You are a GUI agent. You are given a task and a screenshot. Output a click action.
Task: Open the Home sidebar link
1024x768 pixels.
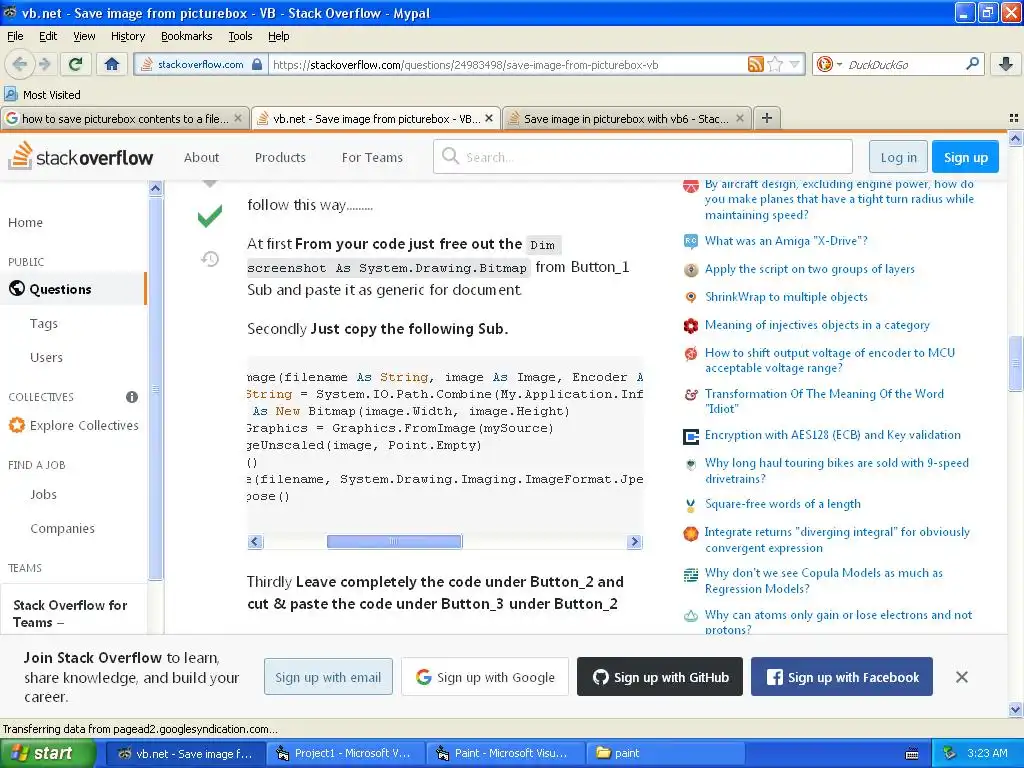(x=25, y=222)
